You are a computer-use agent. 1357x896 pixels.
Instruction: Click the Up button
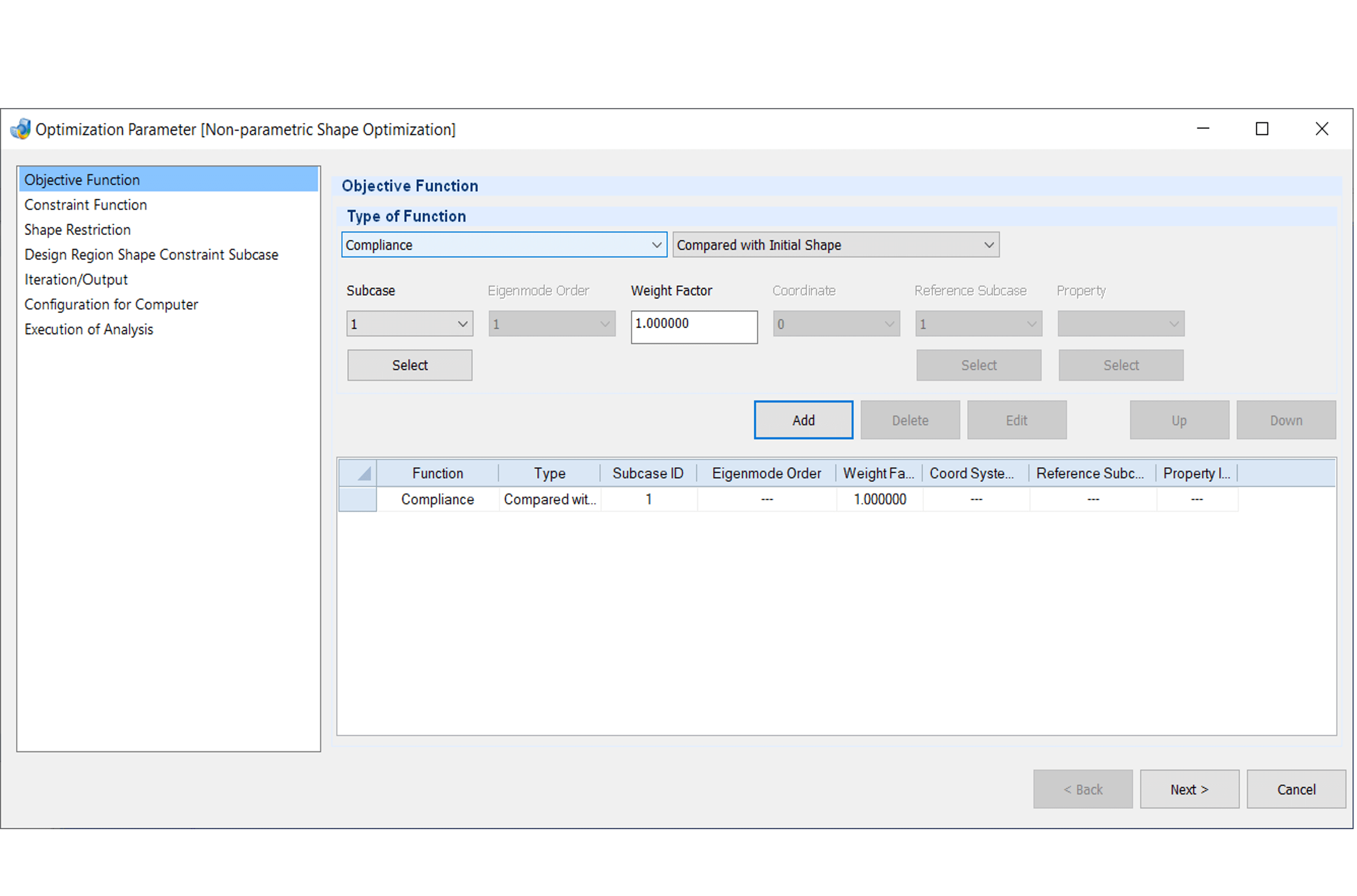click(1179, 421)
